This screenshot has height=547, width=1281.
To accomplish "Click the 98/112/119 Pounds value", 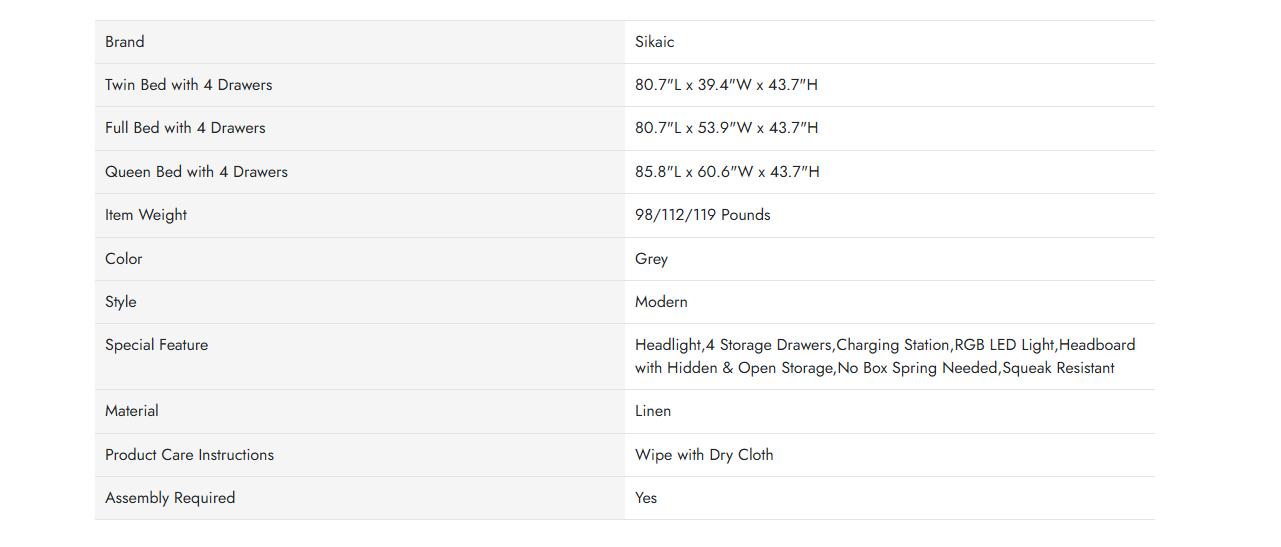I will (702, 215).
